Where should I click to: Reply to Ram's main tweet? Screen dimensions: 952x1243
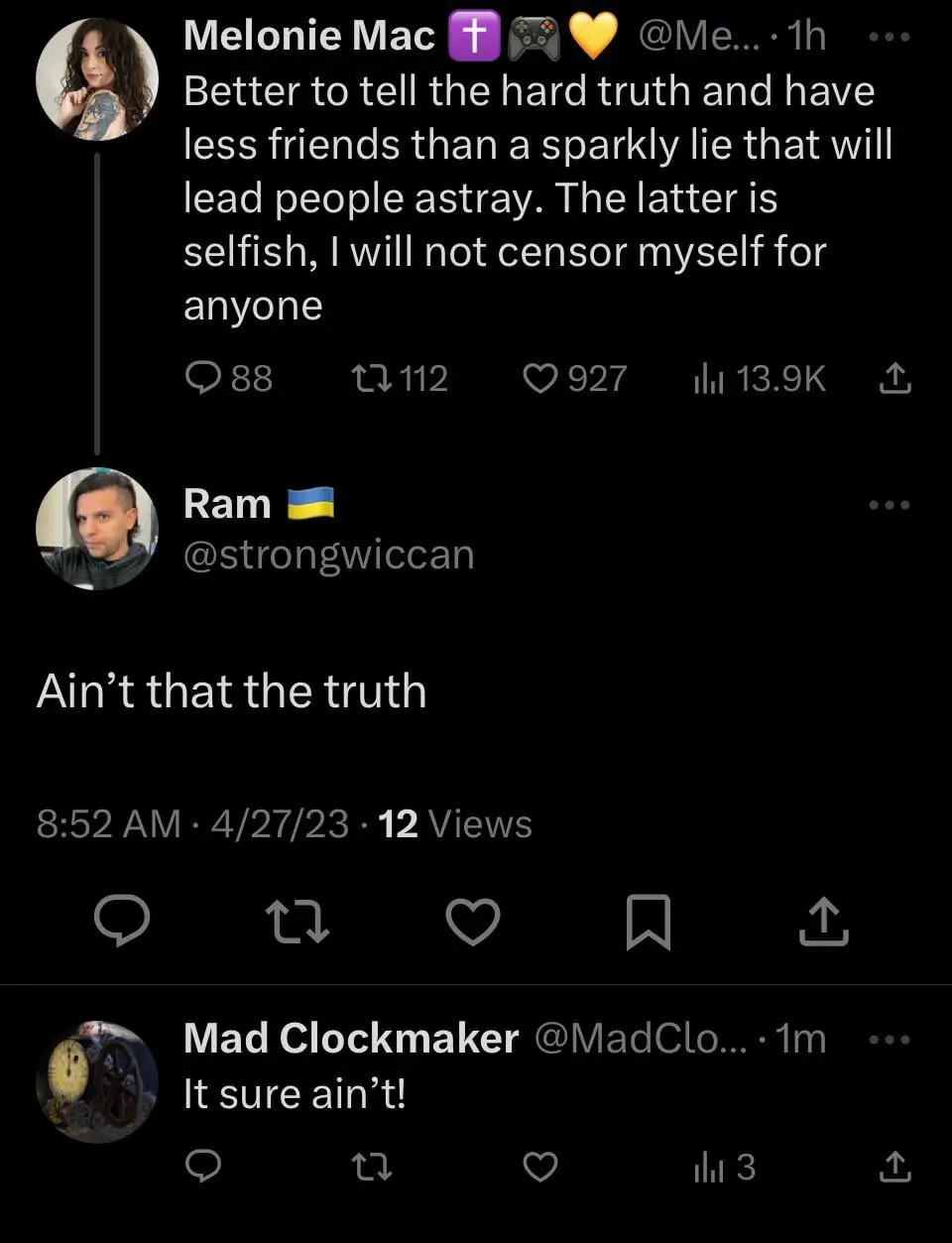(x=122, y=921)
